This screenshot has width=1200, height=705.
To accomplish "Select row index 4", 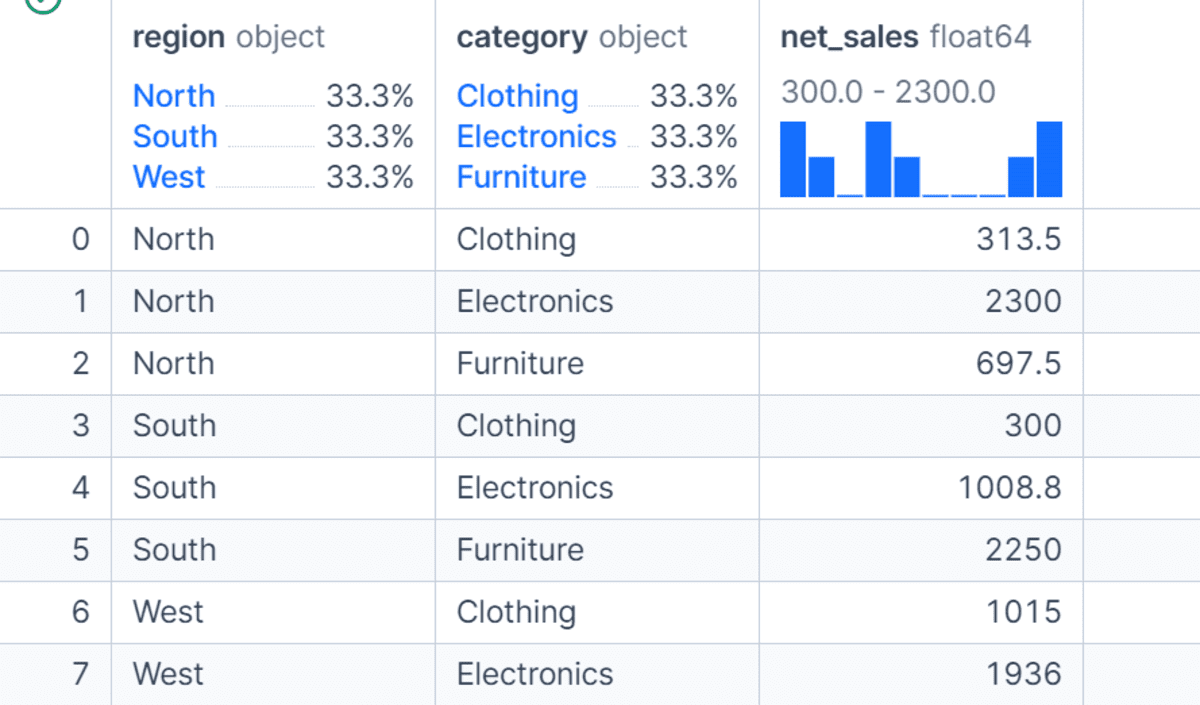I will point(80,488).
